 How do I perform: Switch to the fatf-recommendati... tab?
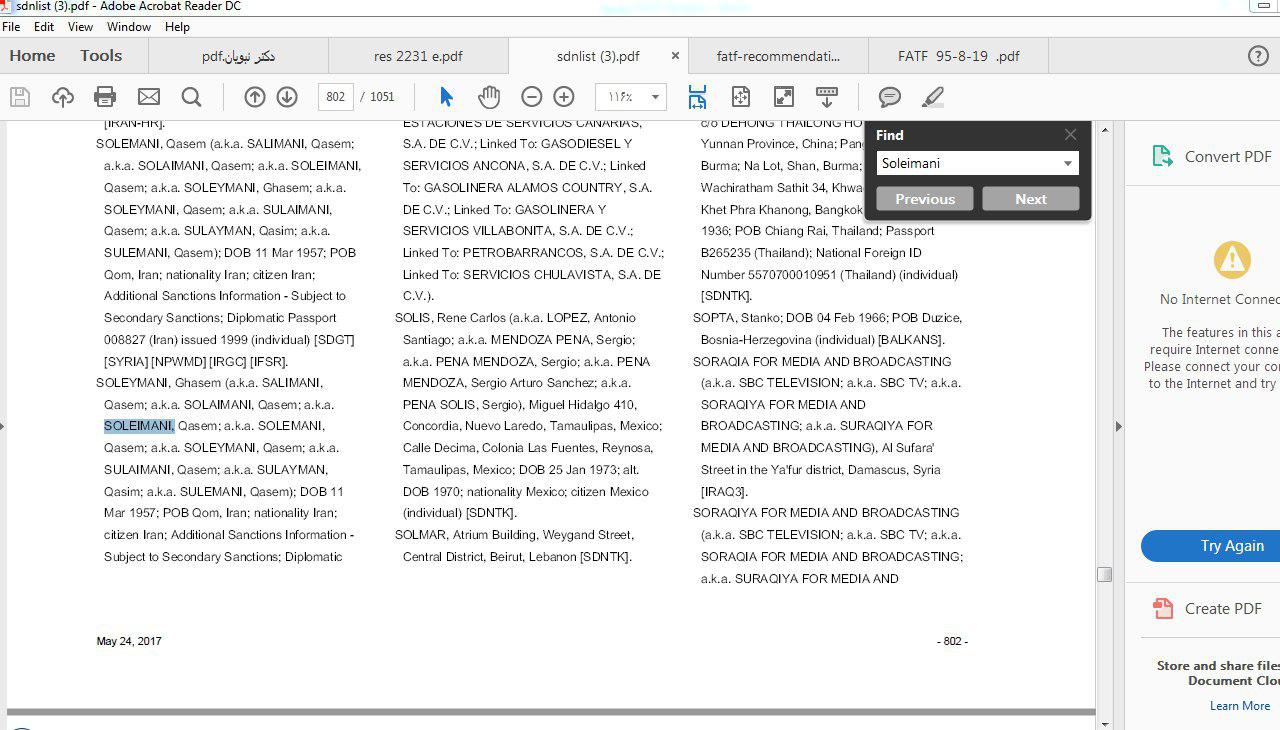(x=778, y=56)
